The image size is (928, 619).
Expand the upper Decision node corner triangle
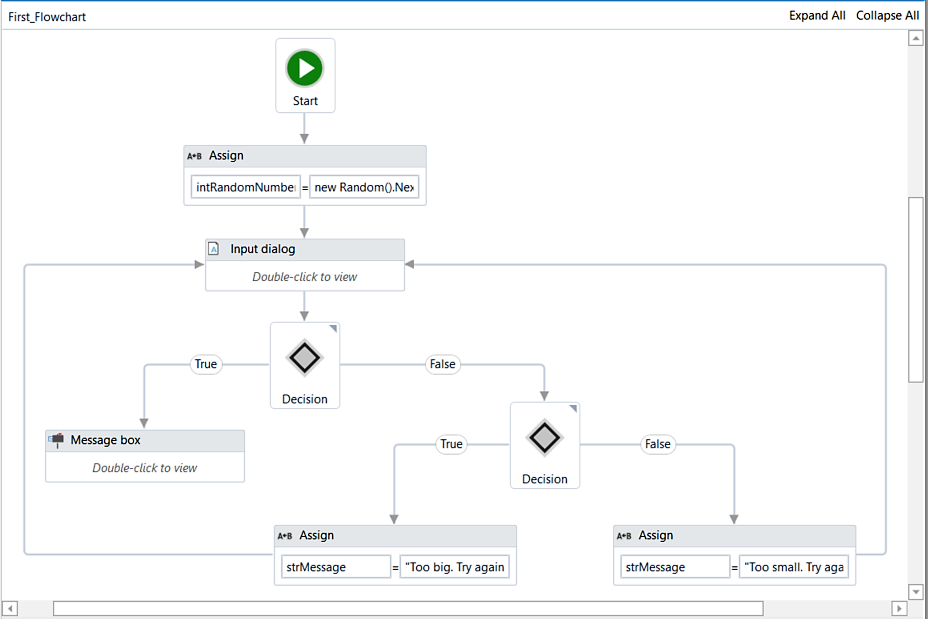(333, 328)
